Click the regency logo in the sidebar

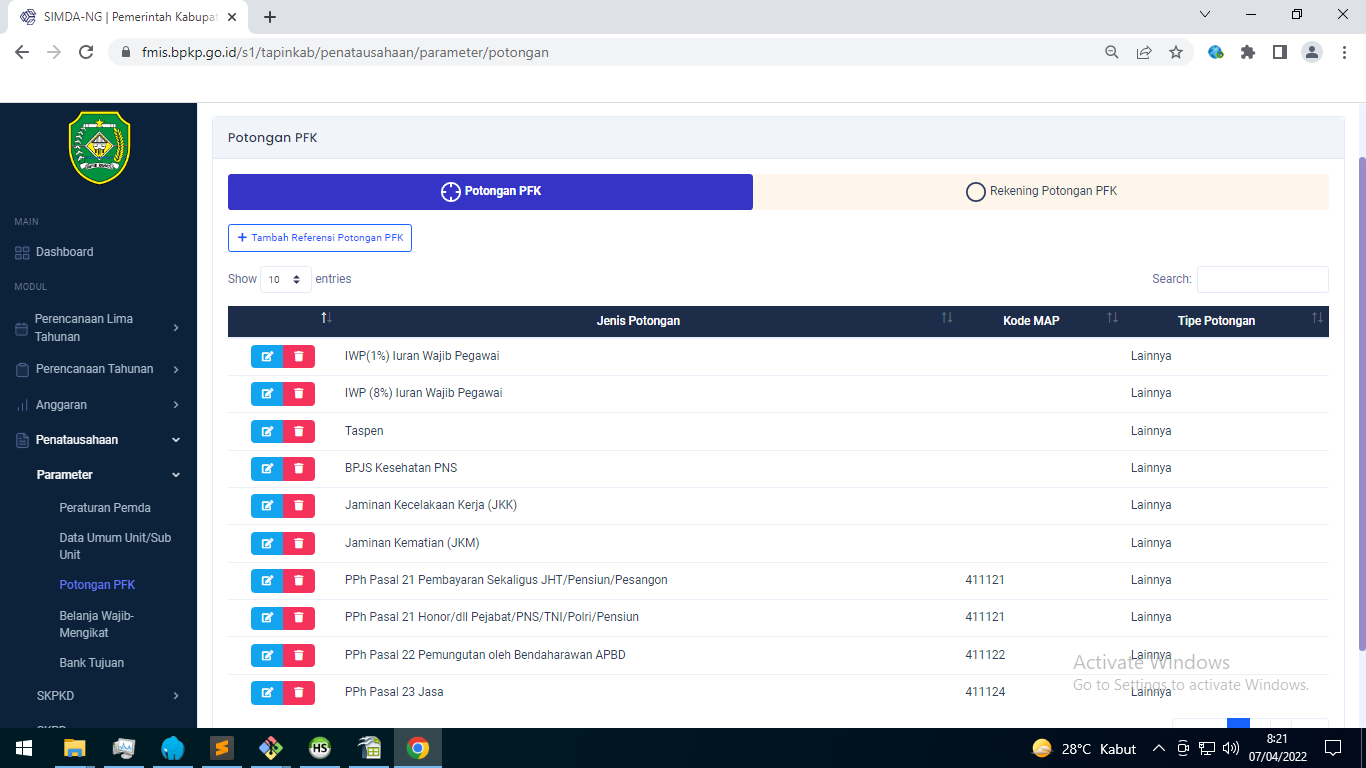click(99, 147)
